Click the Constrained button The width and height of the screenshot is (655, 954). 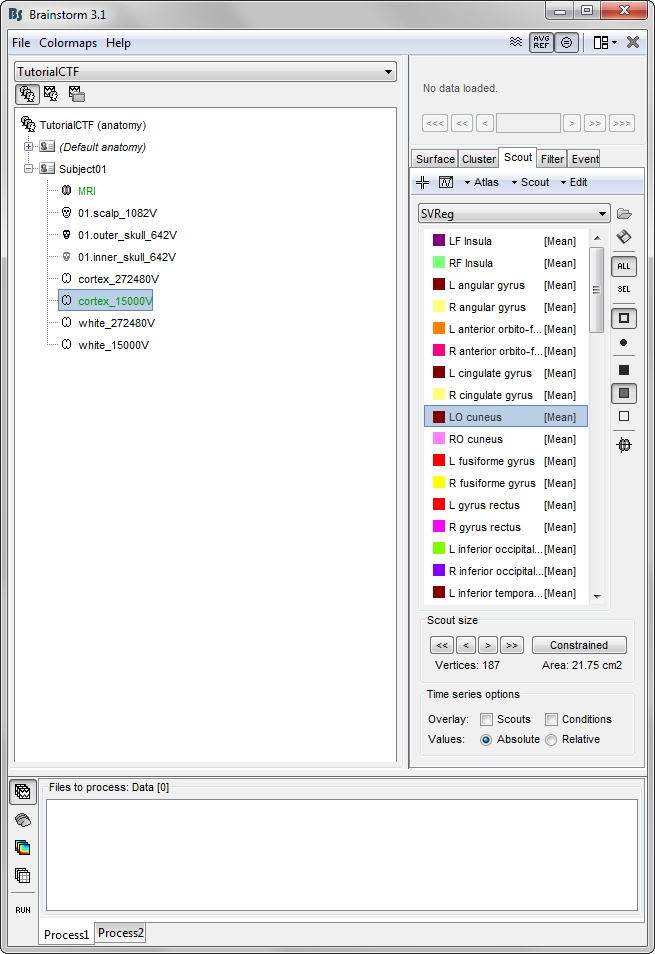coord(579,645)
